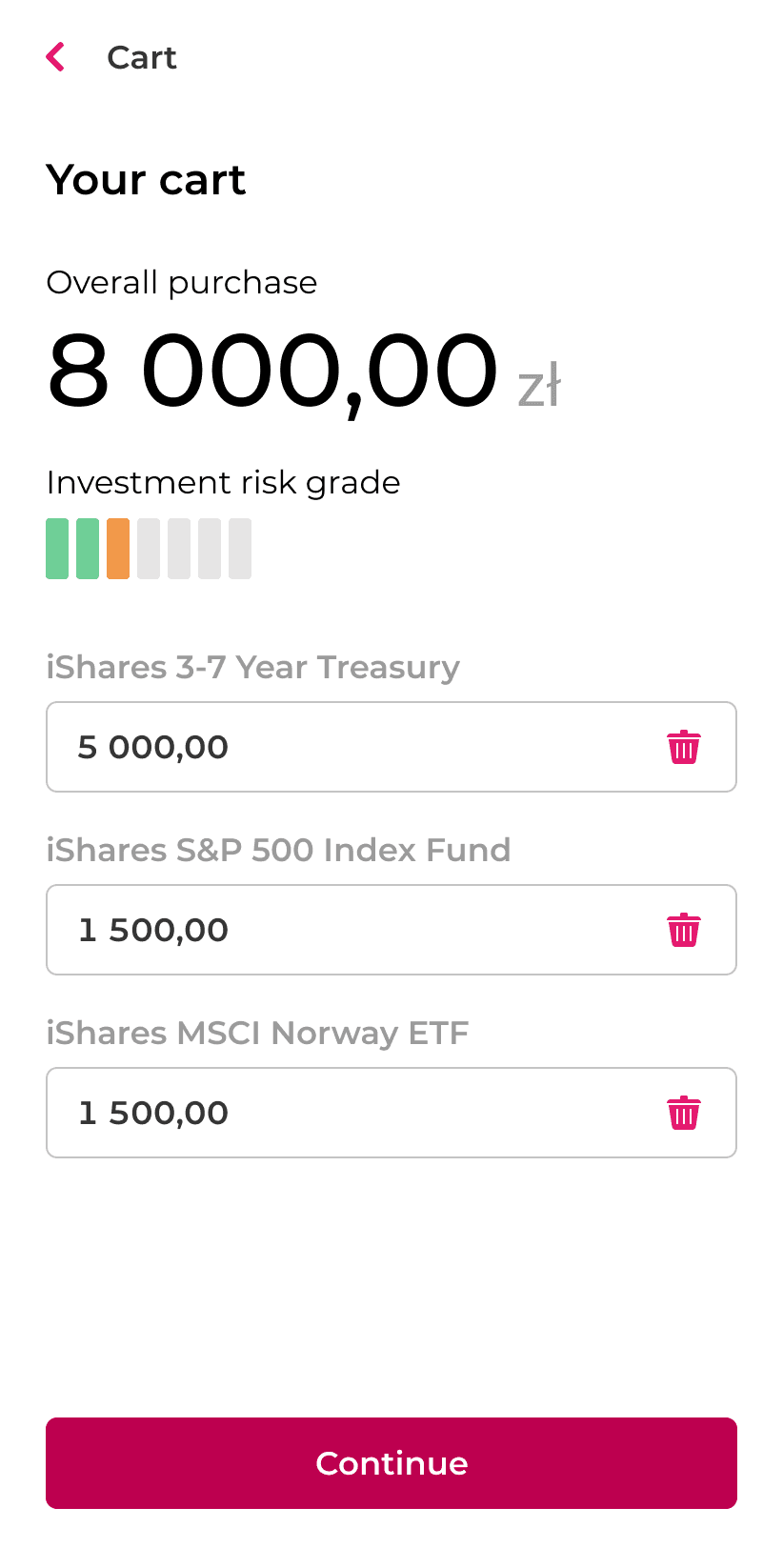Viewport: 783px width, 1568px height.
Task: Remove iShares S&P 500 Index Fund item
Action: click(x=683, y=931)
